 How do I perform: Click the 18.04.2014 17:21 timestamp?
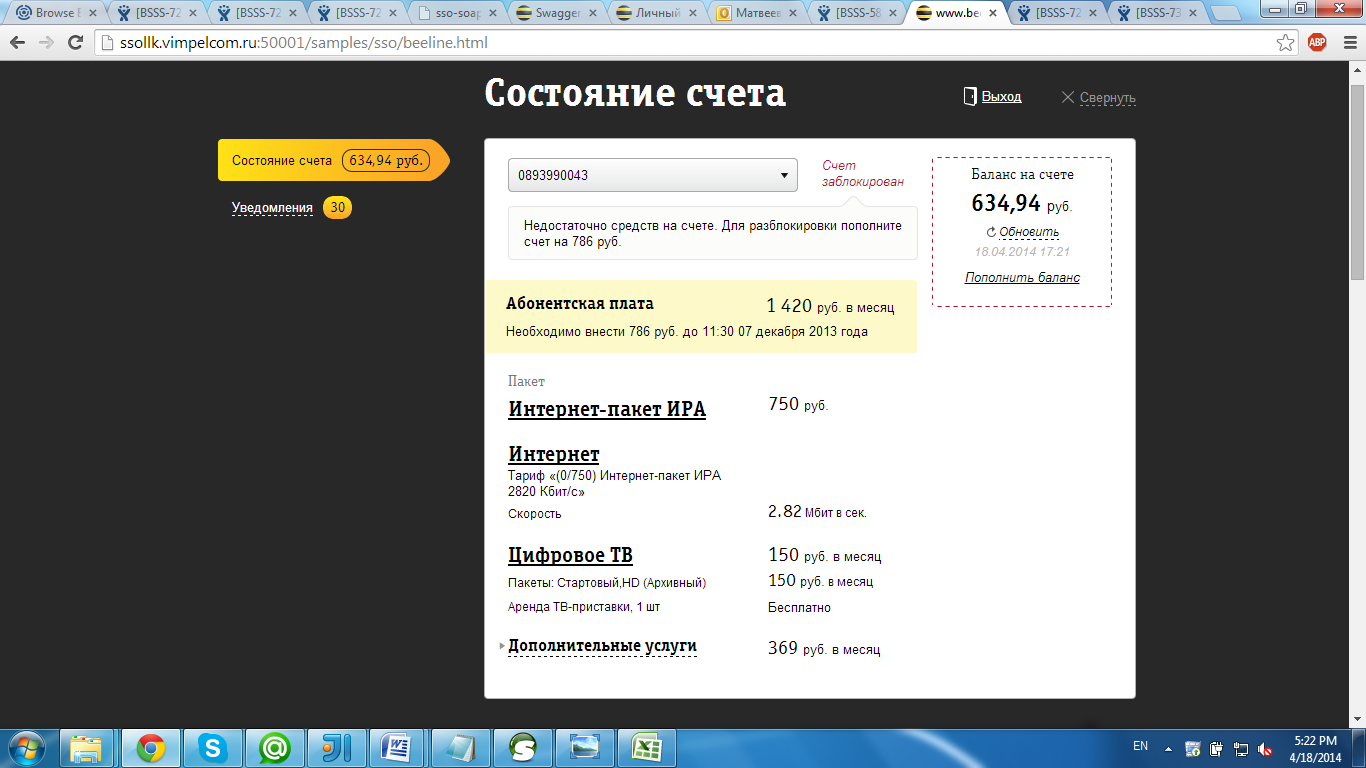coord(1022,252)
